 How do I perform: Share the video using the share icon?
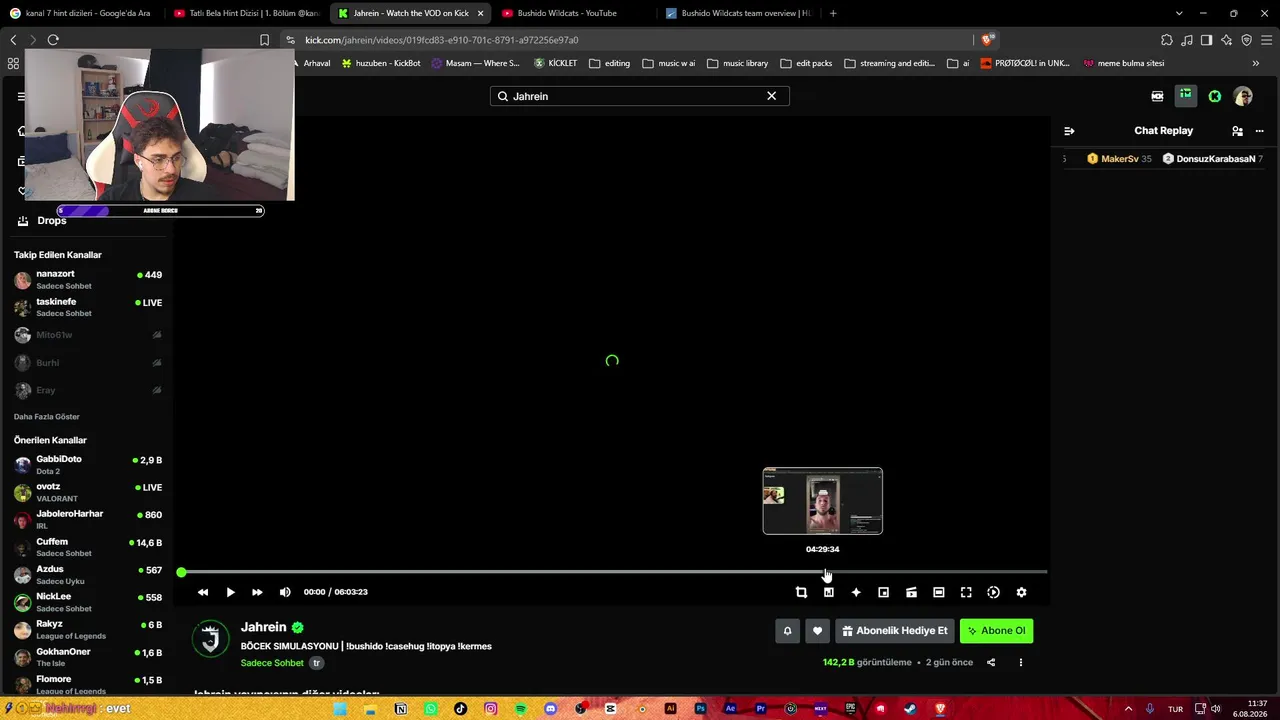tap(991, 662)
